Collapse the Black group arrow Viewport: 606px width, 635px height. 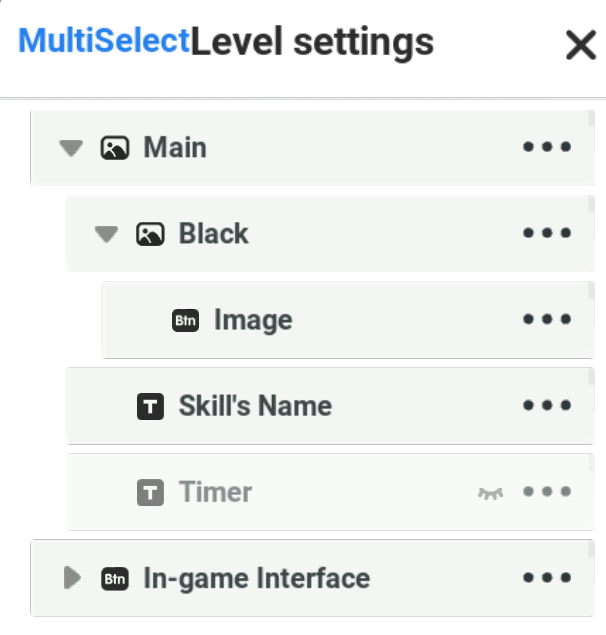pos(107,234)
